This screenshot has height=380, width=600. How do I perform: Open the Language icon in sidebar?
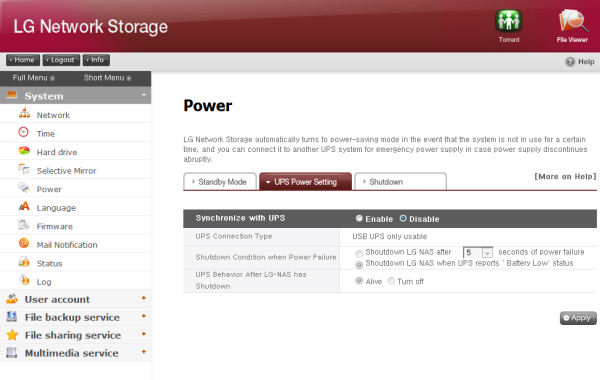tap(24, 207)
